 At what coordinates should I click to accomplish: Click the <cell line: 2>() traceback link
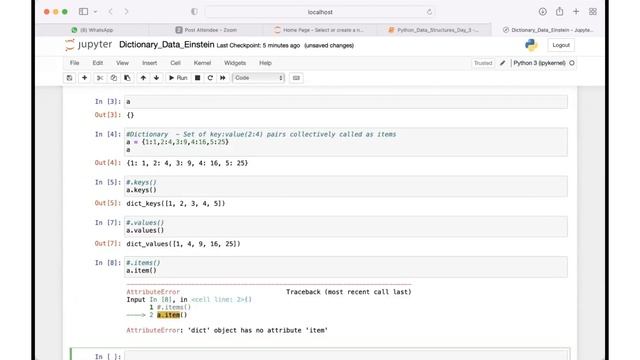coord(221,300)
